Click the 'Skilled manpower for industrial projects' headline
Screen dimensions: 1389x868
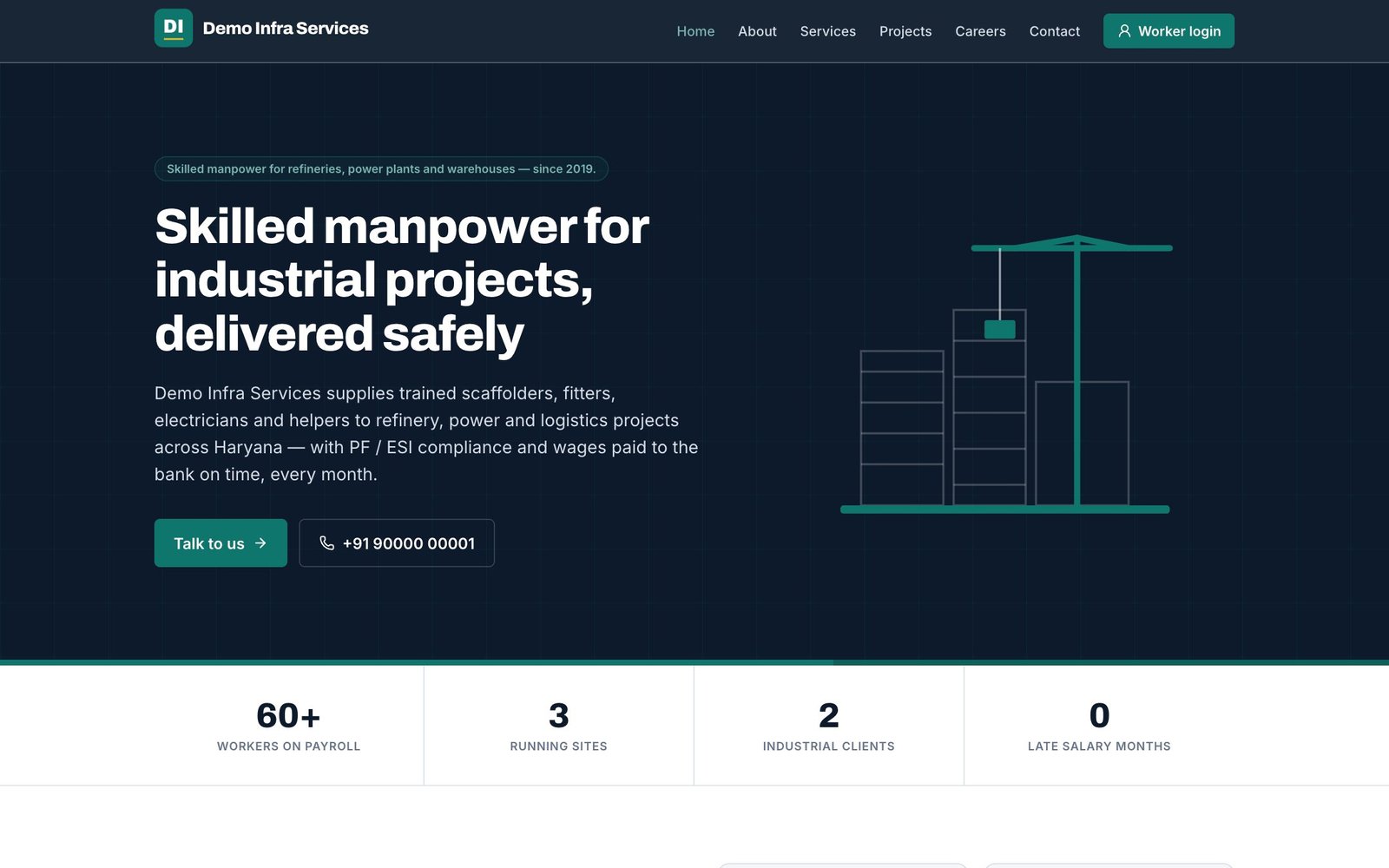(402, 279)
